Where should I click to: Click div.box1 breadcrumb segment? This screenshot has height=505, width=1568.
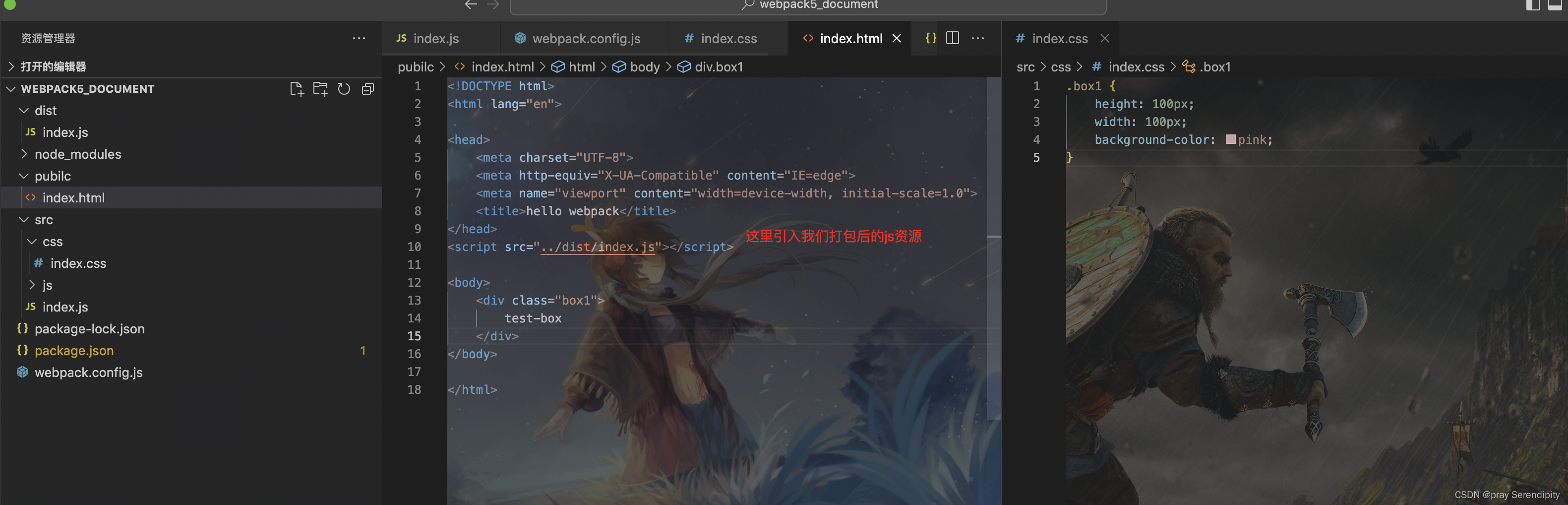(711, 67)
